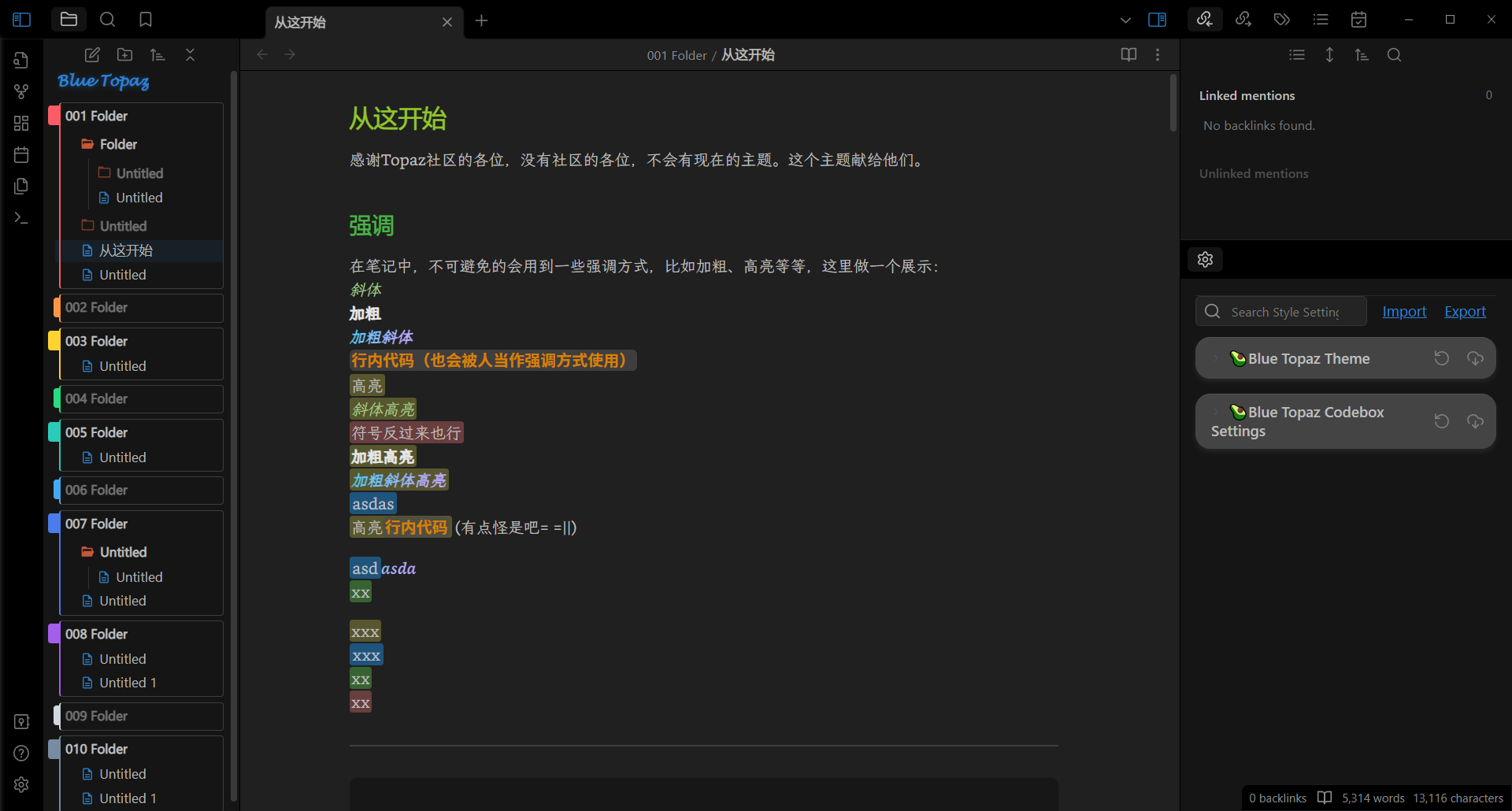Click the Import link

pos(1404,311)
